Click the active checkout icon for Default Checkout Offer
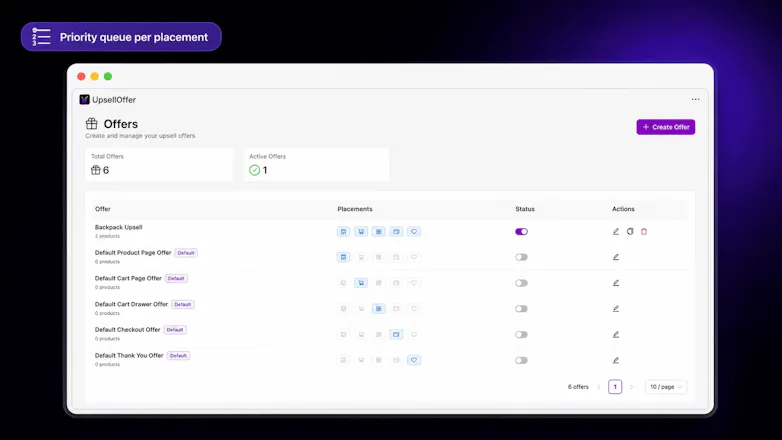The height and width of the screenshot is (440, 782). 396,334
